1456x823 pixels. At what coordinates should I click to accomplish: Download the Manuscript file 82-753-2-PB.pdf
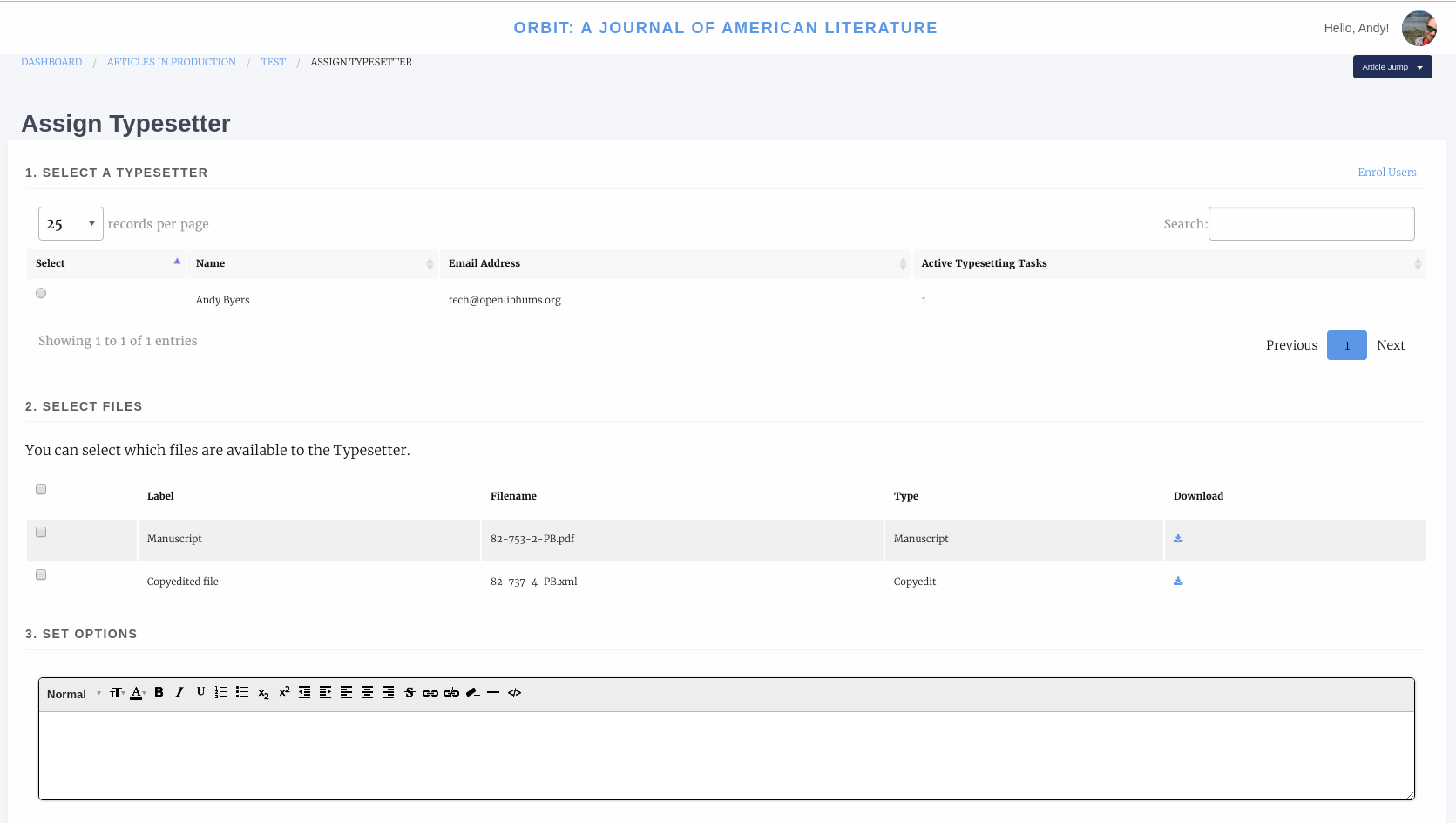click(1178, 539)
